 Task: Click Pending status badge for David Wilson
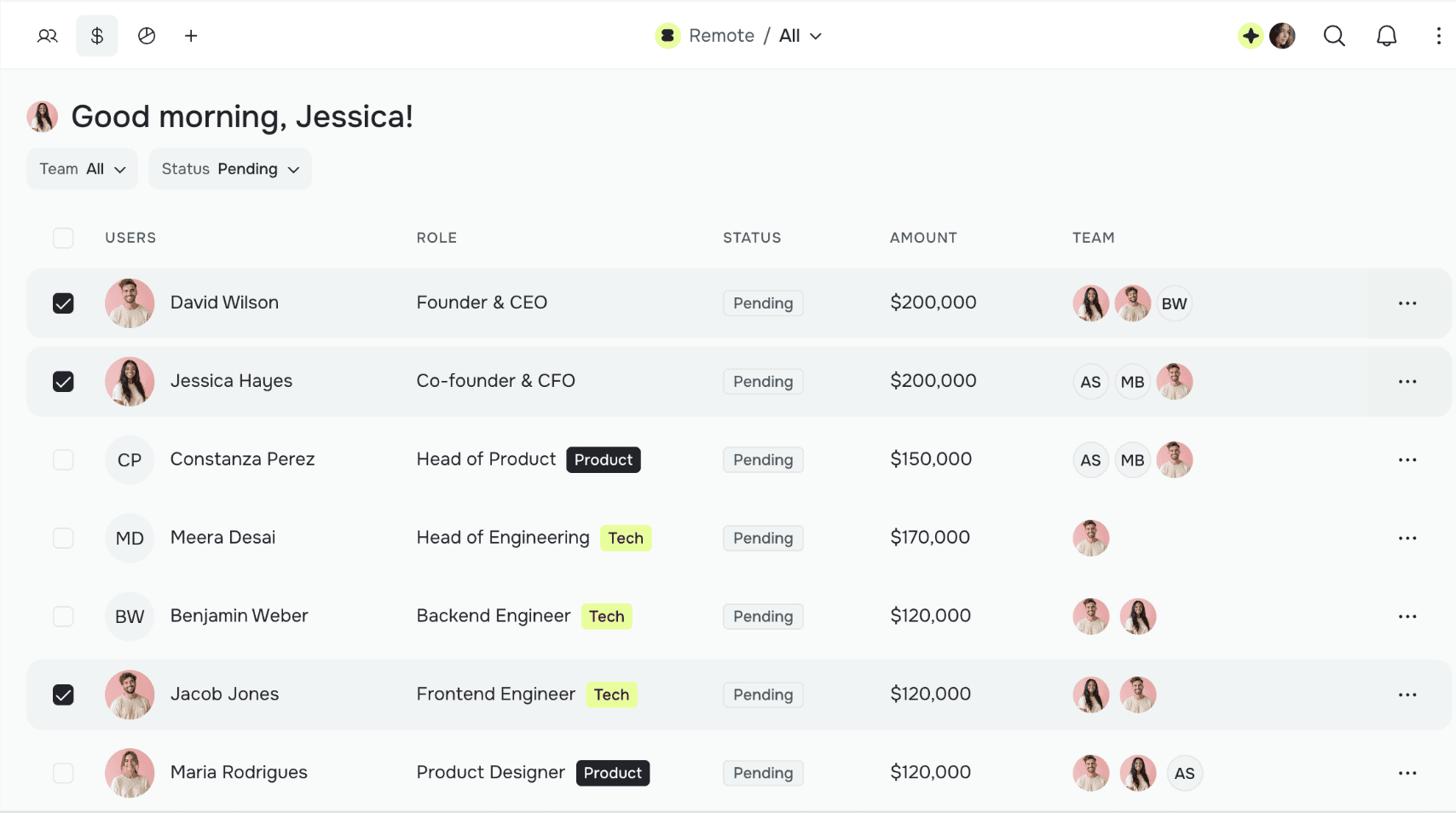763,303
